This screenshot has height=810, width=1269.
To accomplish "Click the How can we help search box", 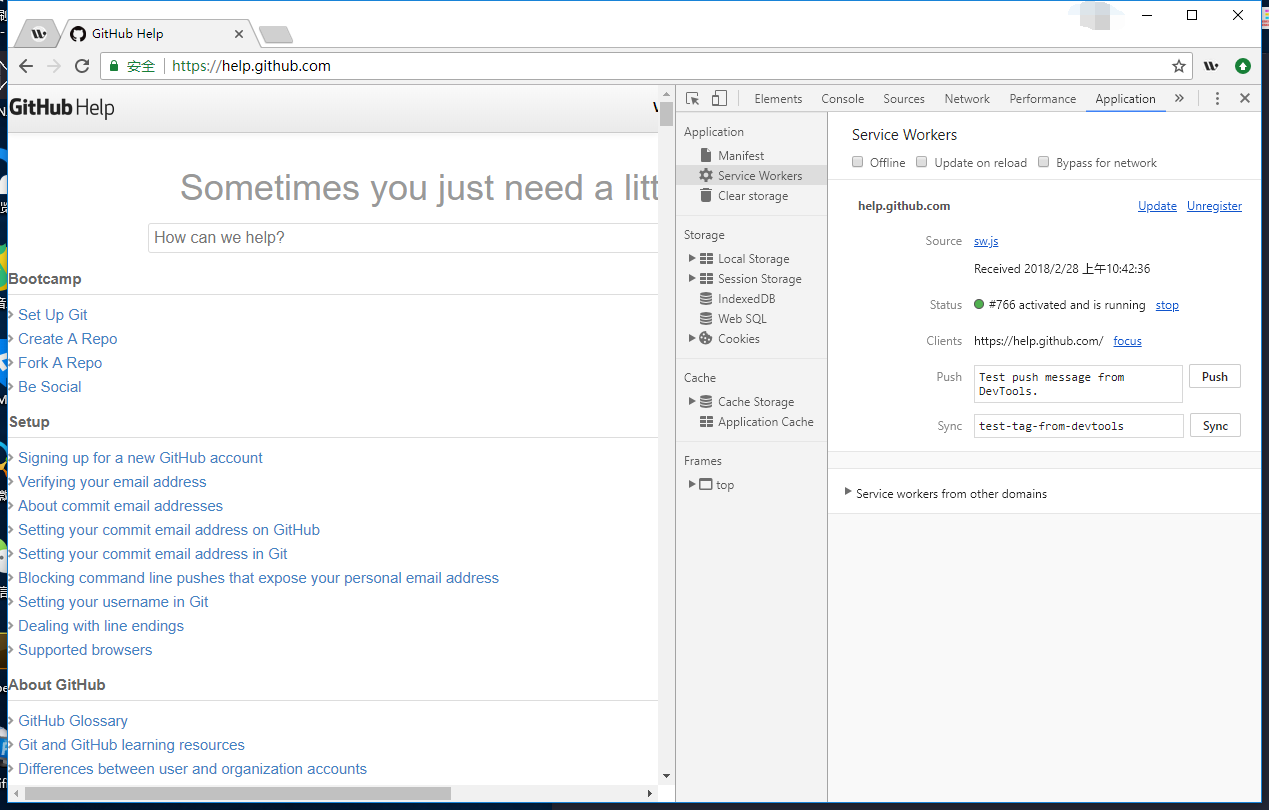I will pos(403,238).
